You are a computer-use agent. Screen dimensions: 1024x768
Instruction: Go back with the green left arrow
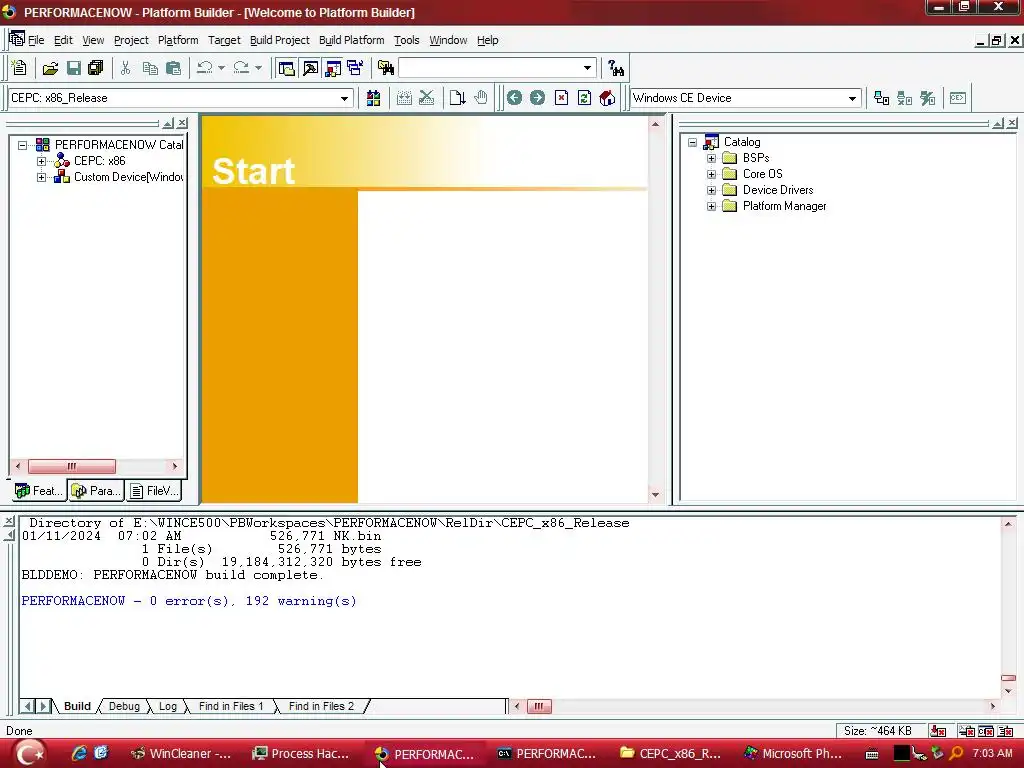click(515, 98)
